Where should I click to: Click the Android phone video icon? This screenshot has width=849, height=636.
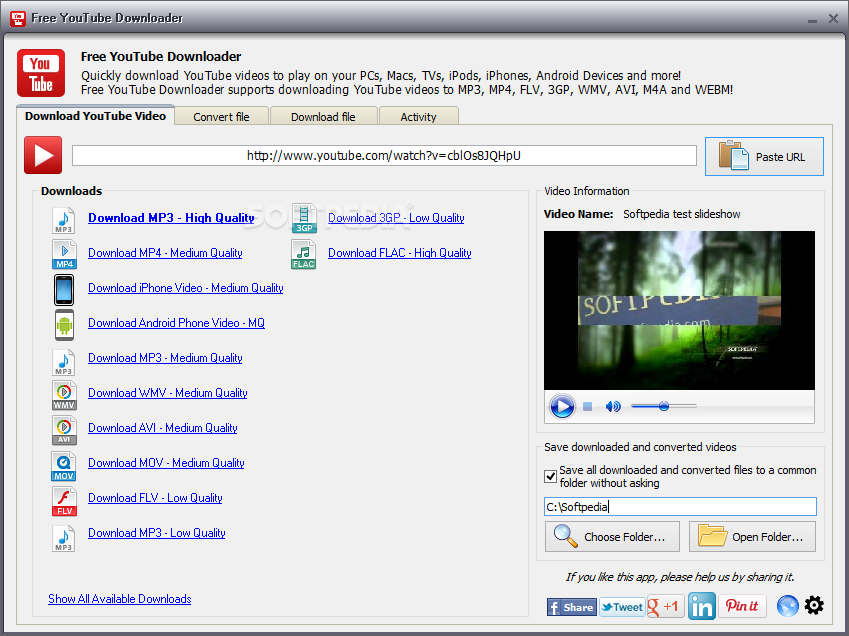click(64, 325)
